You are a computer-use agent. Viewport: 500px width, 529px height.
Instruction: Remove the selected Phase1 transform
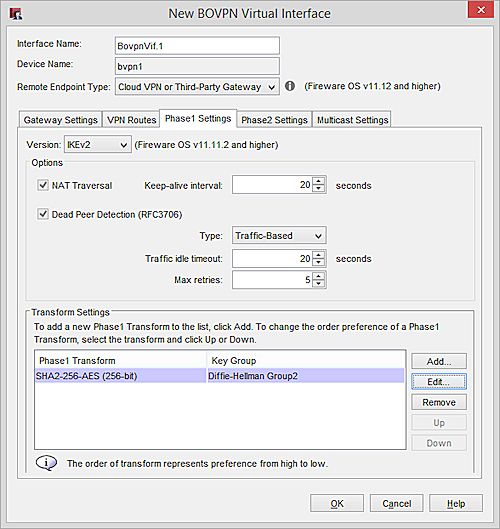coord(439,402)
